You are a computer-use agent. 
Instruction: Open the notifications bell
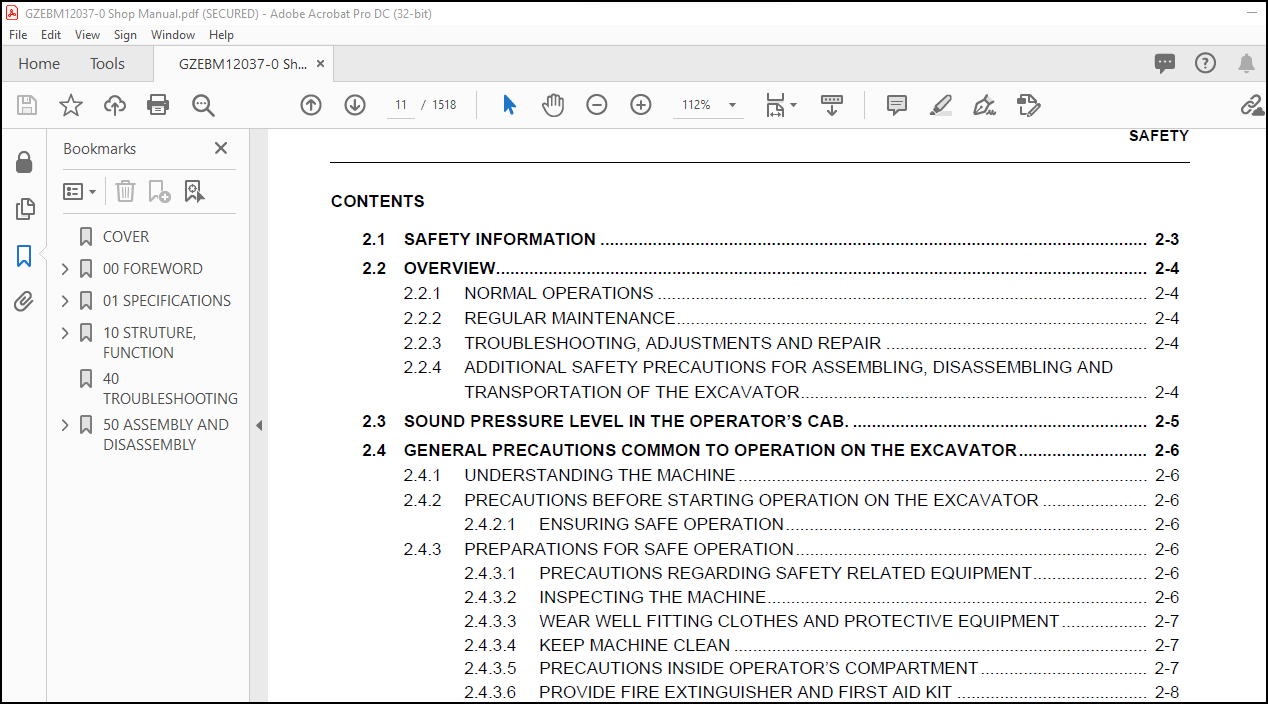(x=1246, y=63)
